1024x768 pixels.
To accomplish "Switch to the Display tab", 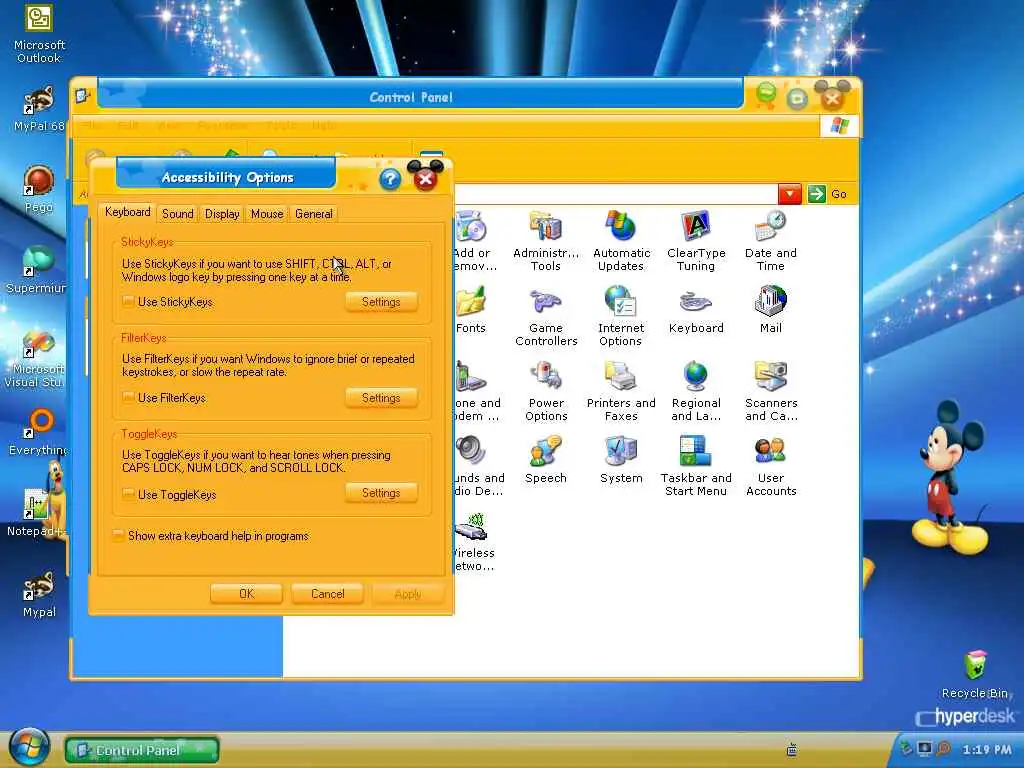I will coord(222,214).
